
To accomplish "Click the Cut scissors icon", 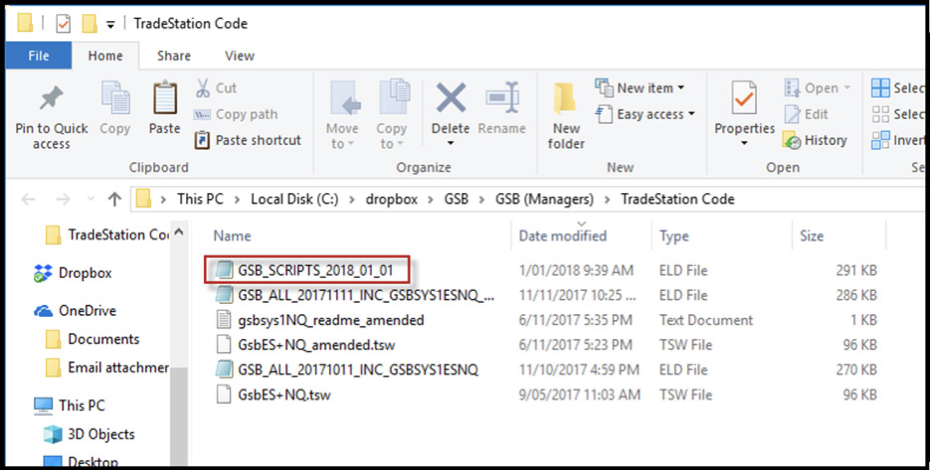I will 203,88.
